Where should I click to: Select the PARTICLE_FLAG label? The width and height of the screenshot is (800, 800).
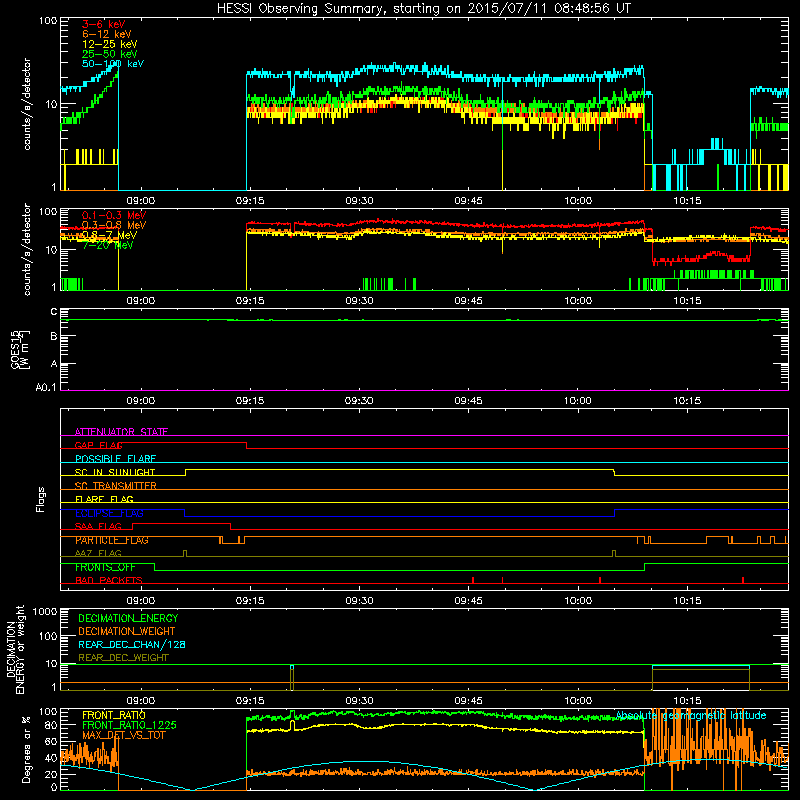click(x=111, y=540)
